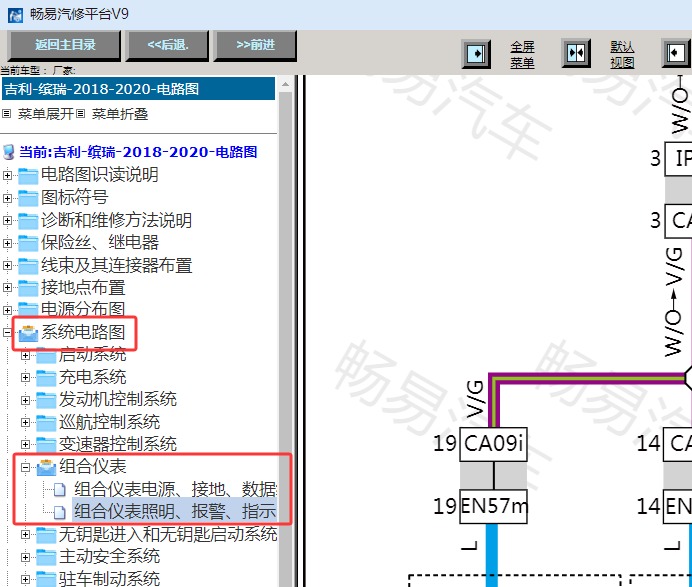Click the 返回主目录 button
Viewport: 692px width, 587px height.
(x=64, y=45)
